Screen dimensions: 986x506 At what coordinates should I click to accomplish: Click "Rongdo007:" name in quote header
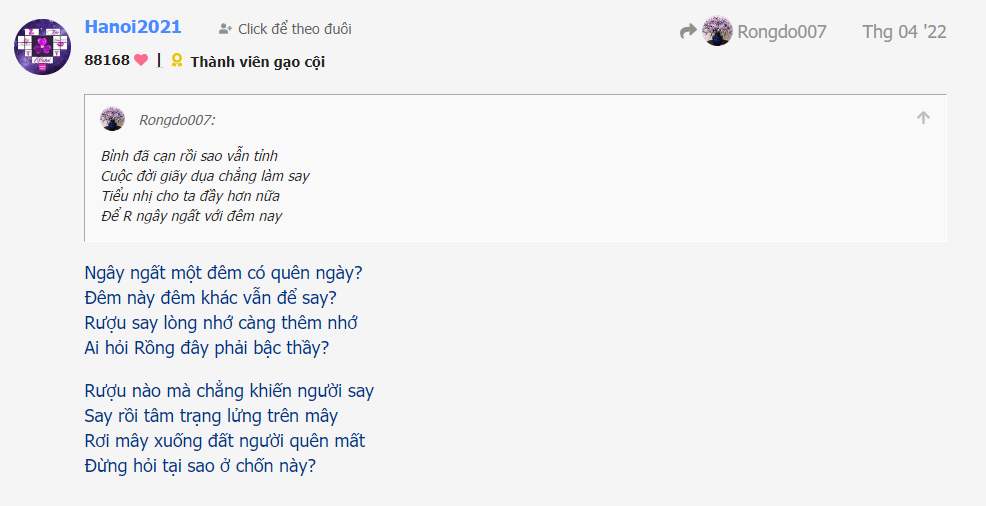click(177, 121)
